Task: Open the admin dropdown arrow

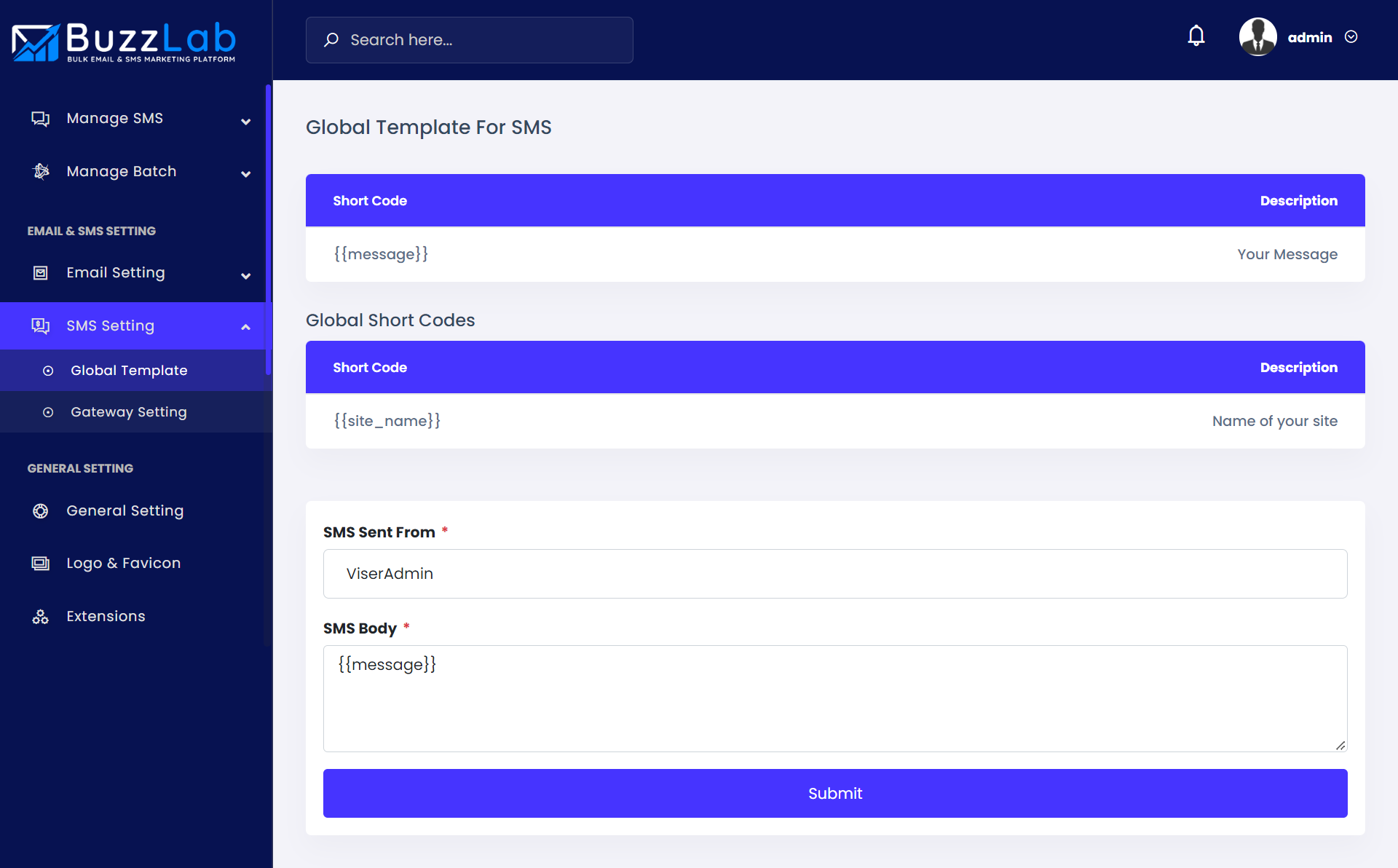Action: tap(1351, 37)
